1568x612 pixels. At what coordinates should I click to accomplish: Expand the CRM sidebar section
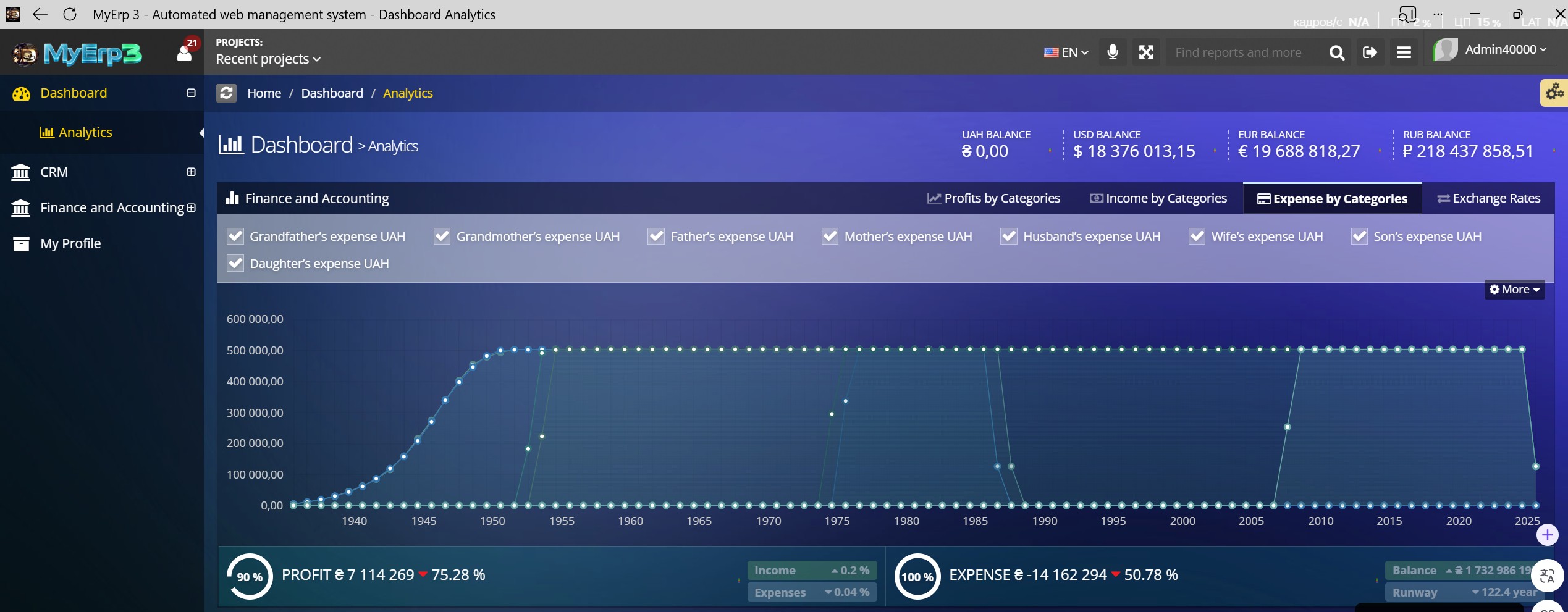191,172
